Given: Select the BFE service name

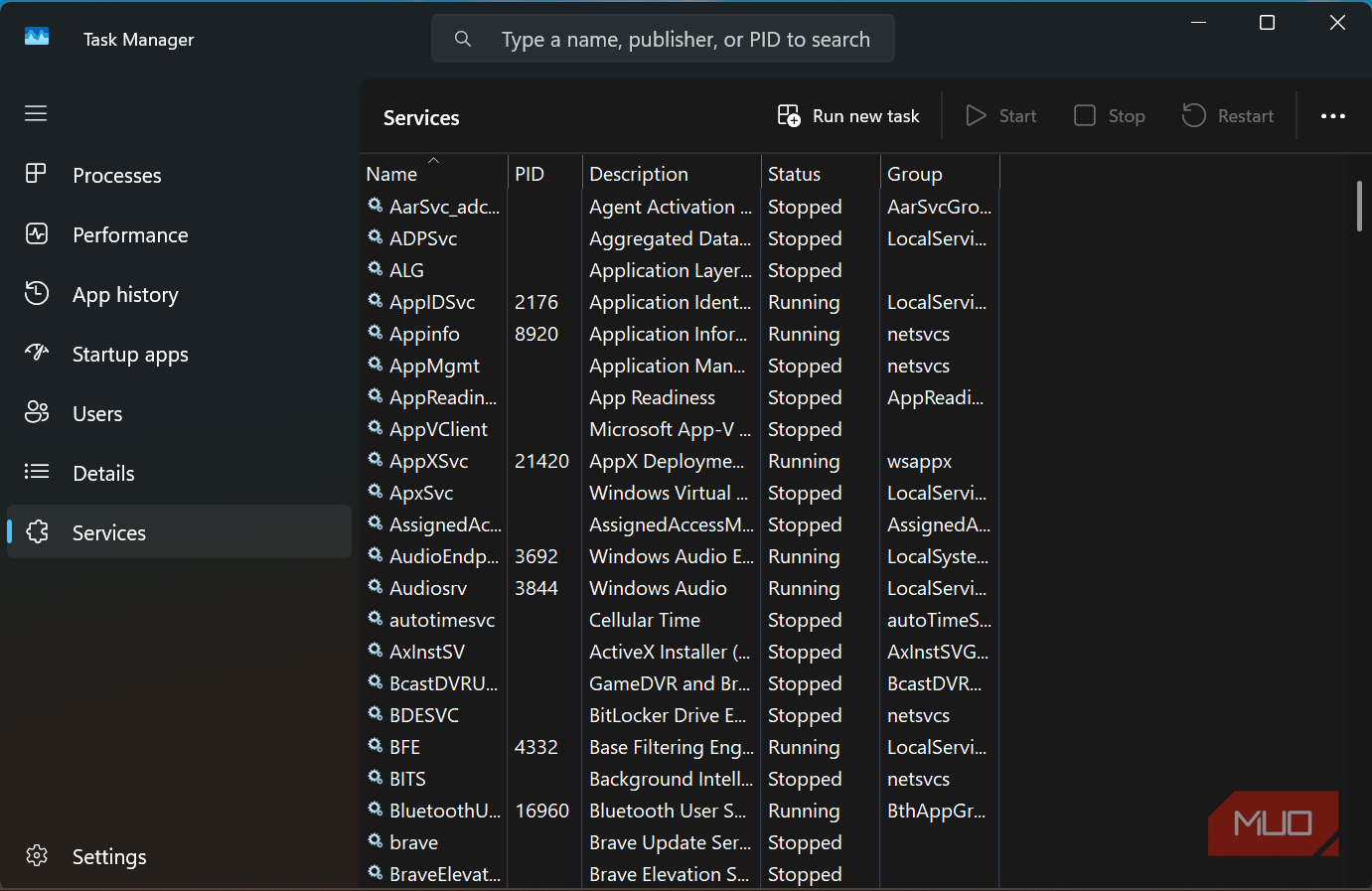Looking at the screenshot, I should coord(404,747).
